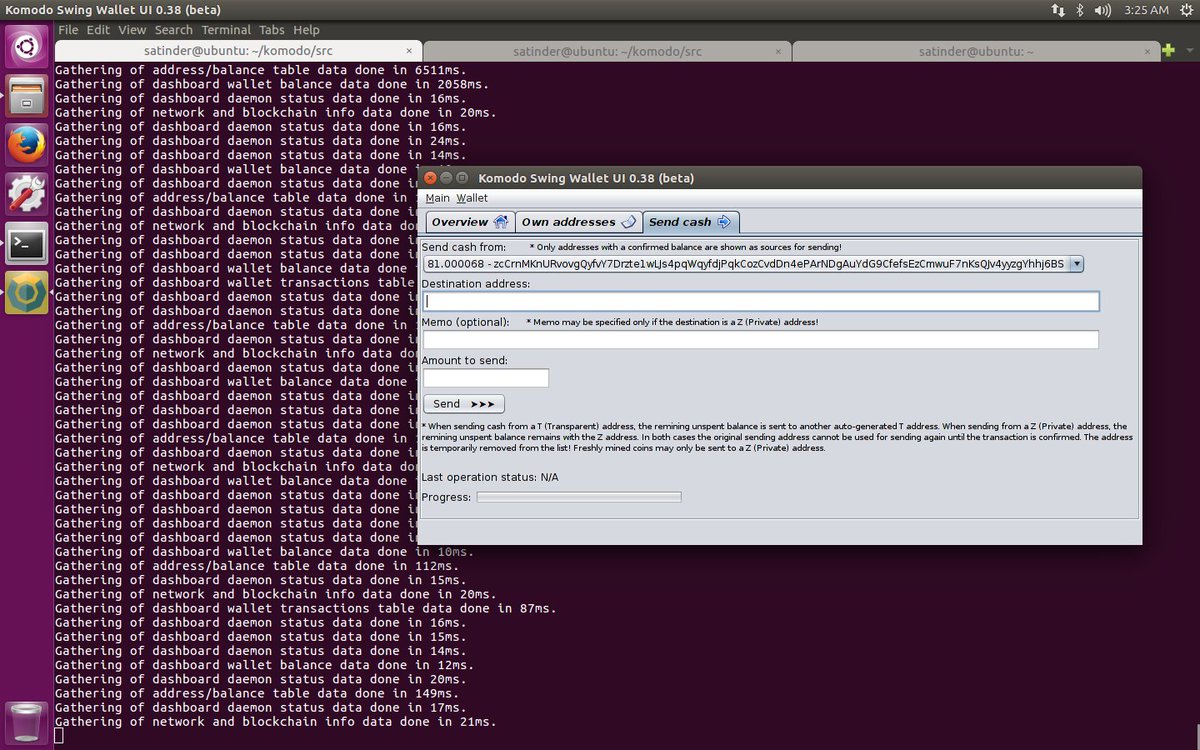Click terminal line ending 'done in 87ms.'

point(305,608)
